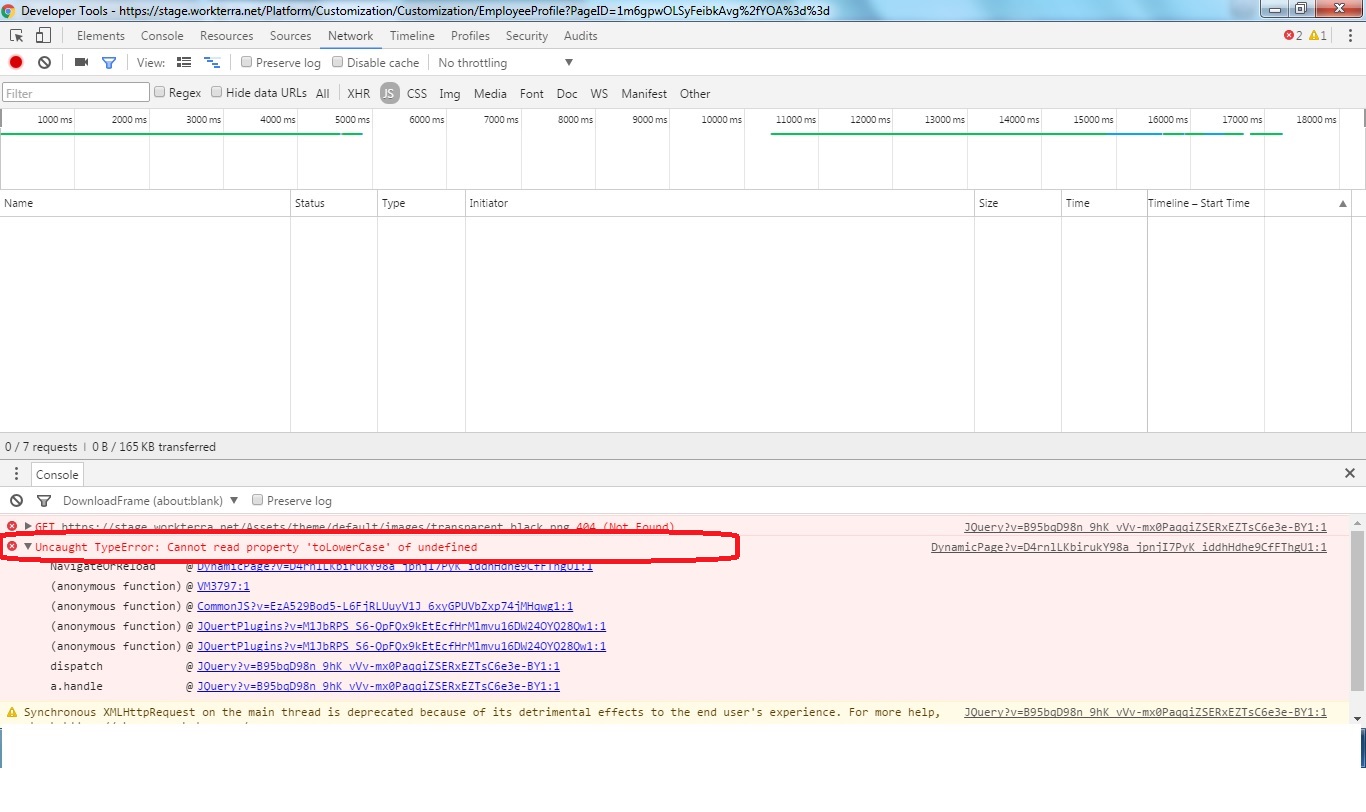1366x812 pixels.
Task: Collapse the Uncaught TypeError stack trace
Action: 28,547
